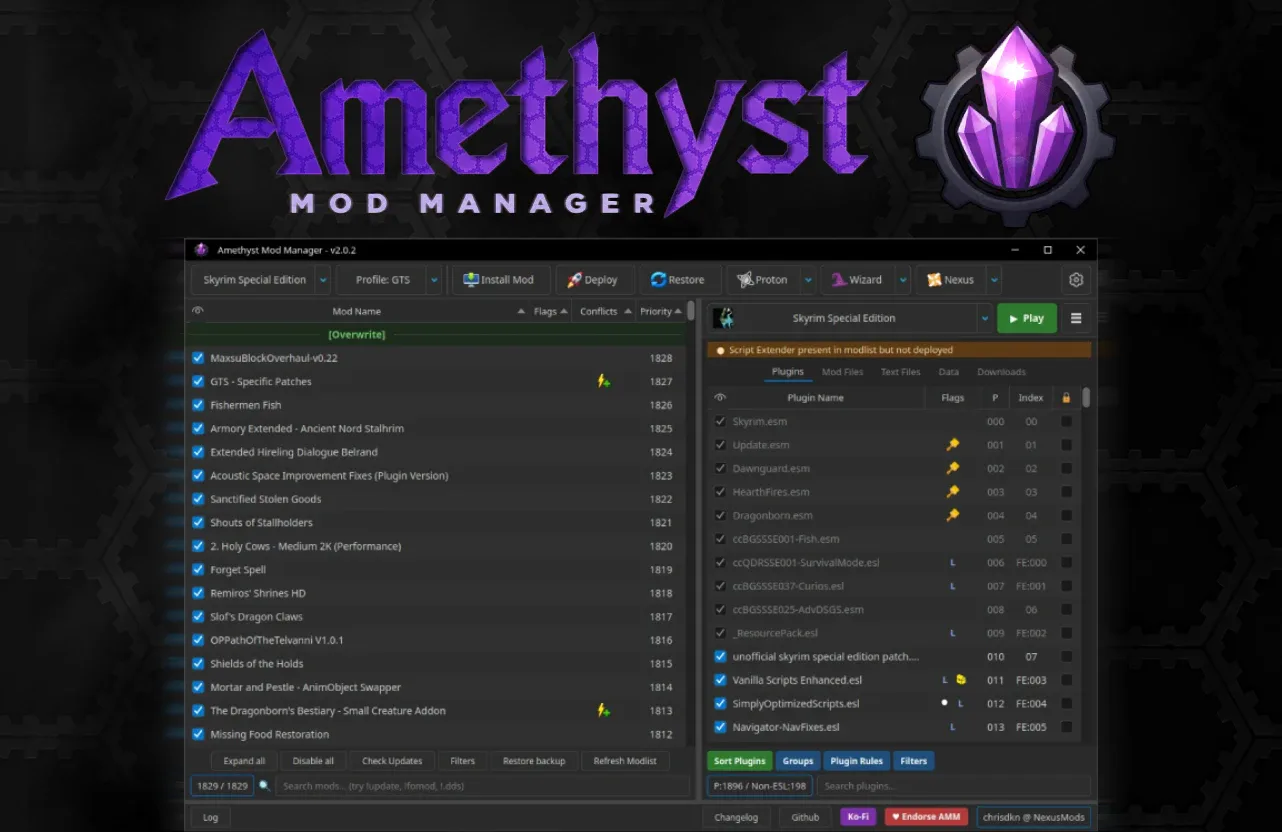This screenshot has height=832, width=1282.
Task: Open the Github link button
Action: 805,817
